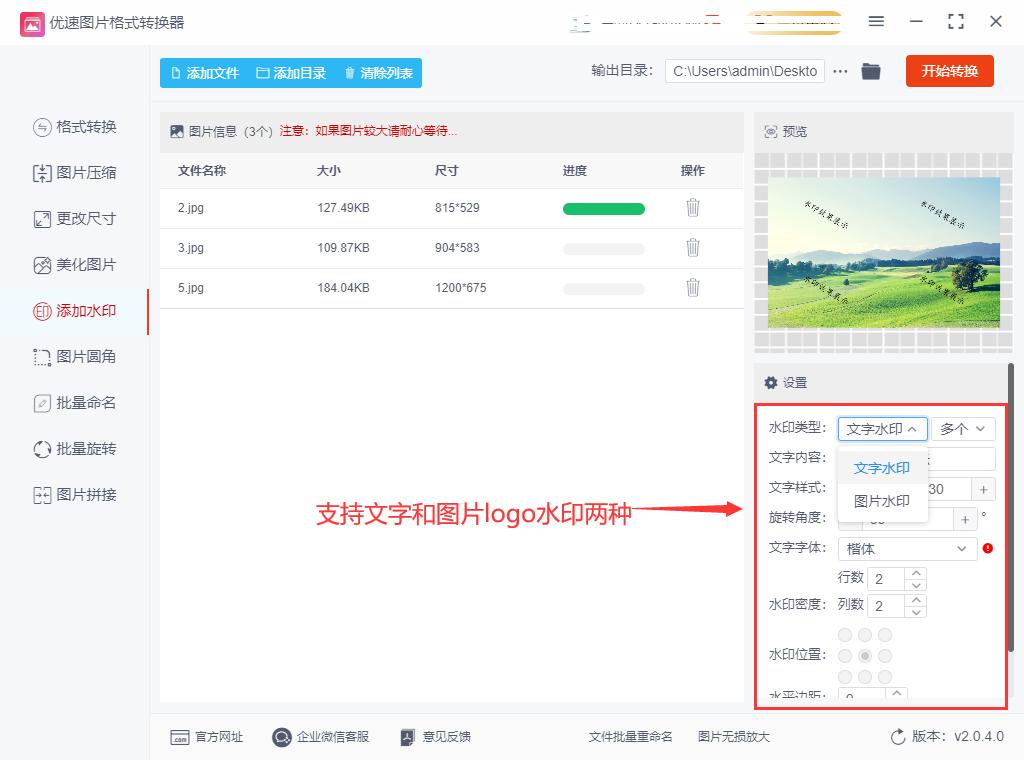Select 图片水印 from the watermark type dropdown
Image resolution: width=1024 pixels, height=760 pixels.
(882, 500)
